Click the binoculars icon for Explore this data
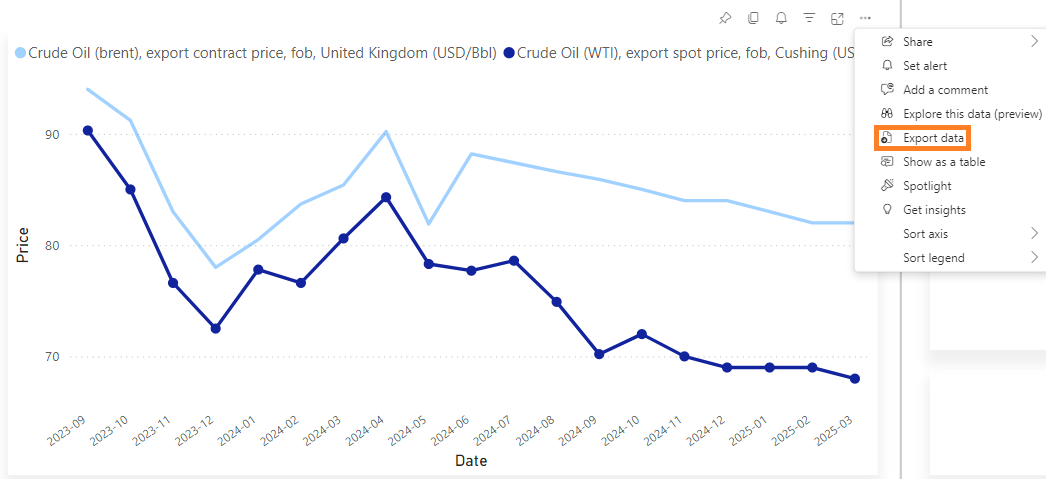This screenshot has height=481, width=1048. [886, 114]
